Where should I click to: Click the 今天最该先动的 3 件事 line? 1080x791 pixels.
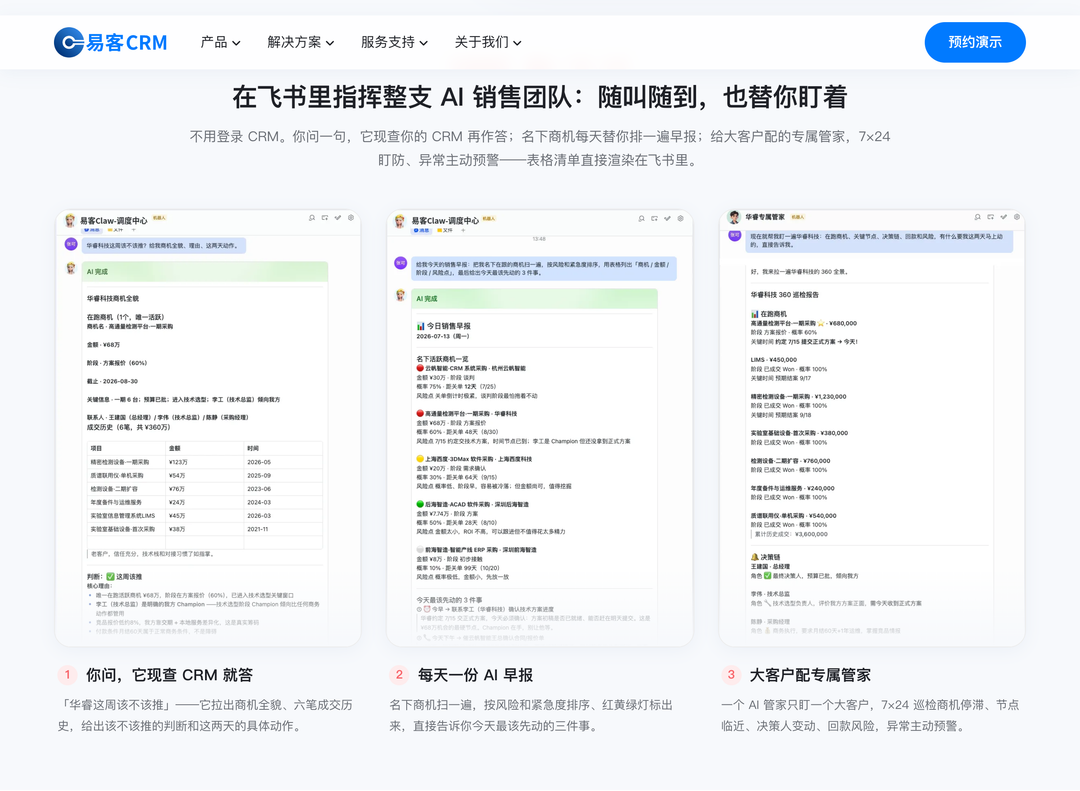[449, 600]
